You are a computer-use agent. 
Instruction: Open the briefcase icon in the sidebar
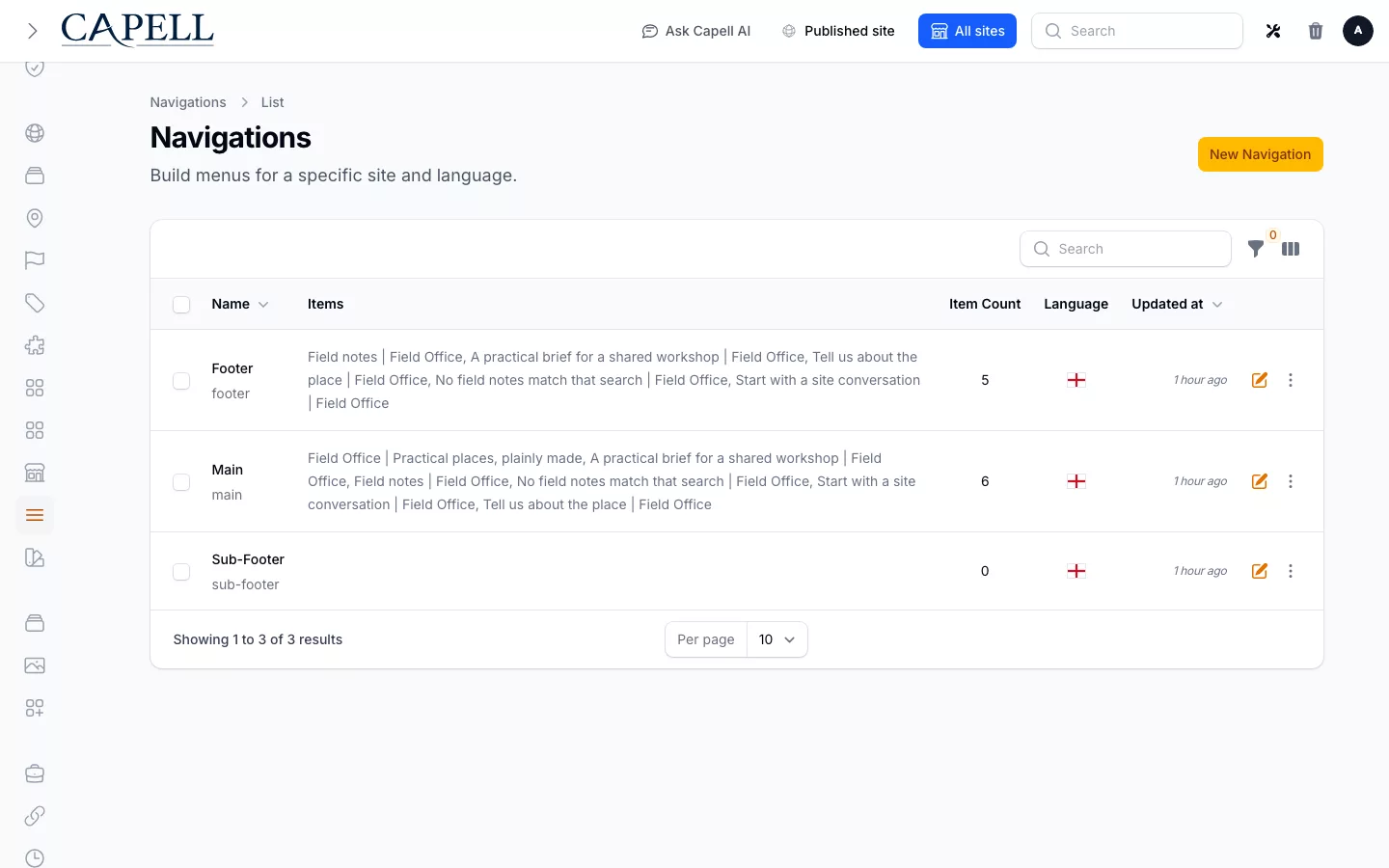point(35,773)
